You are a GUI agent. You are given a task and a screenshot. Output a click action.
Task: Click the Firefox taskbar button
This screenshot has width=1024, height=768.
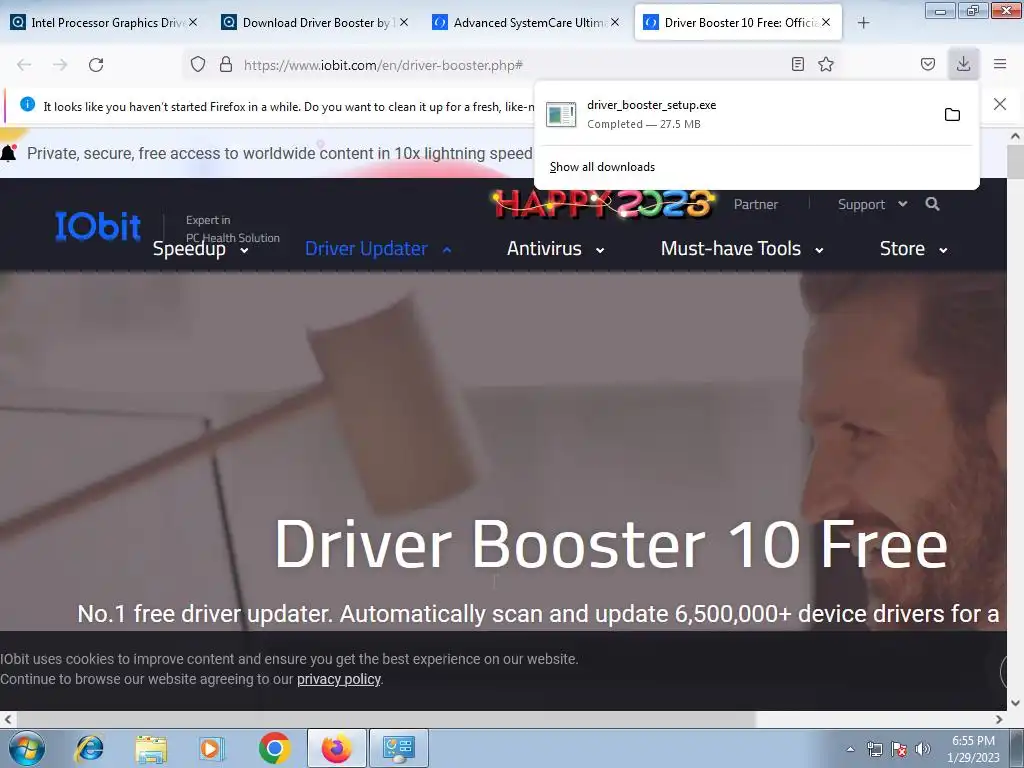(337, 748)
